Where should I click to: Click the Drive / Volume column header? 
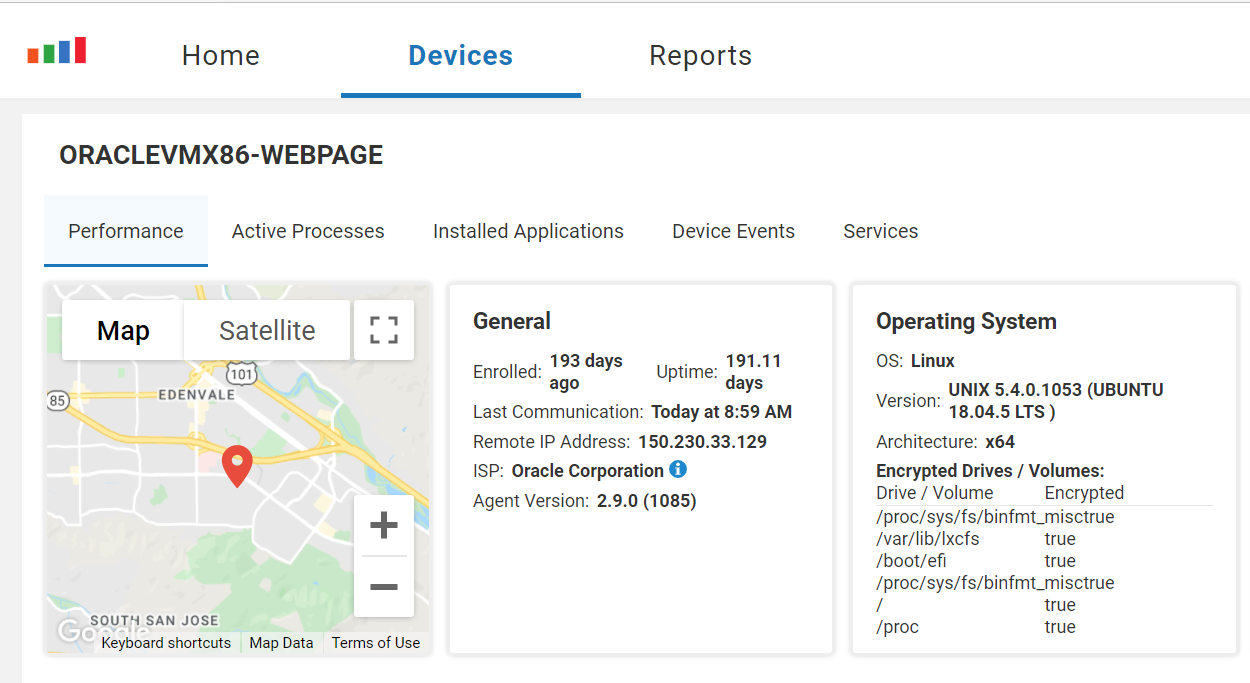click(x=935, y=493)
